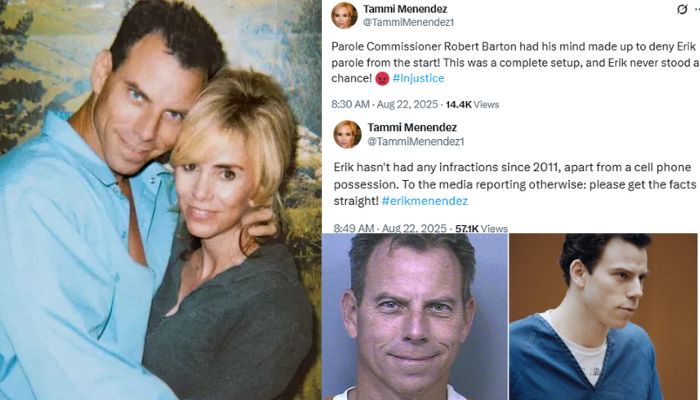
Task: Open the courtroom photo of young man
Action: [603, 317]
